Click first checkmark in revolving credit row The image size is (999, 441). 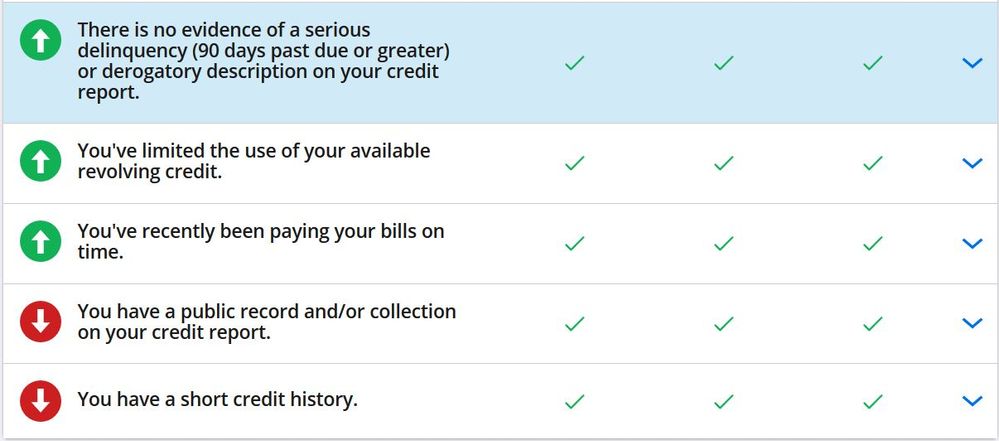pos(574,163)
